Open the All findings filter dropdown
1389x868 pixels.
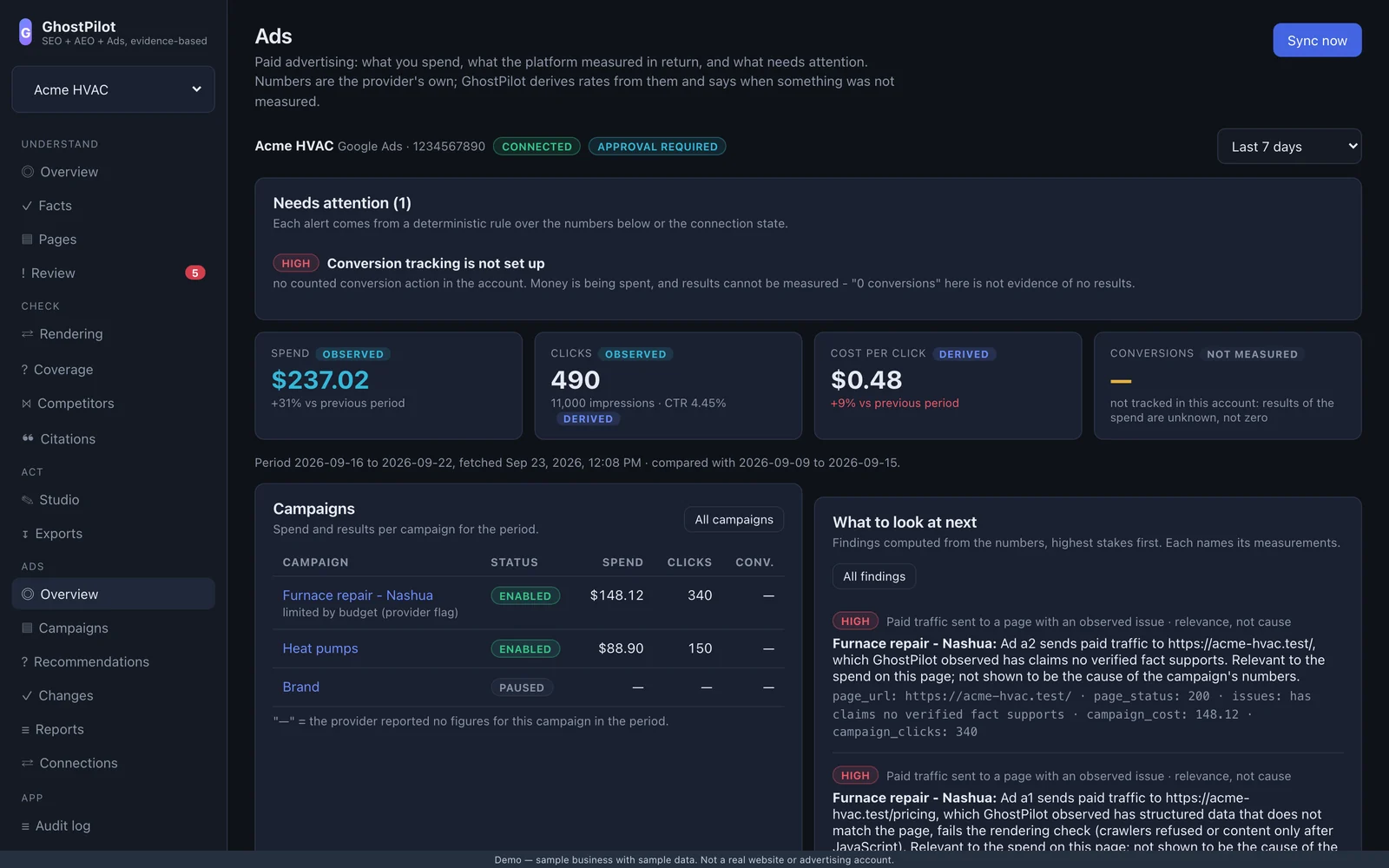click(x=874, y=576)
